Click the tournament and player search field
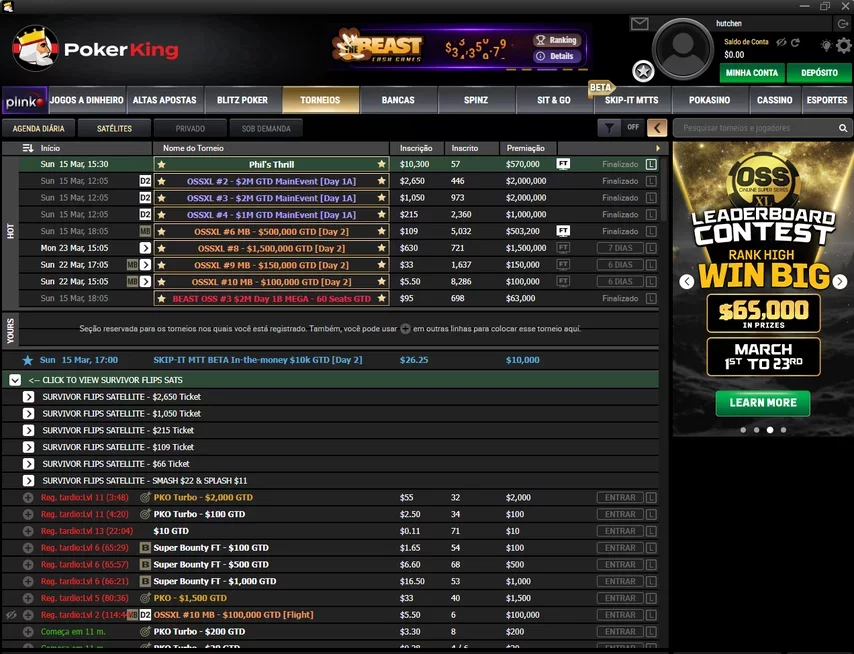 pyautogui.click(x=755, y=129)
